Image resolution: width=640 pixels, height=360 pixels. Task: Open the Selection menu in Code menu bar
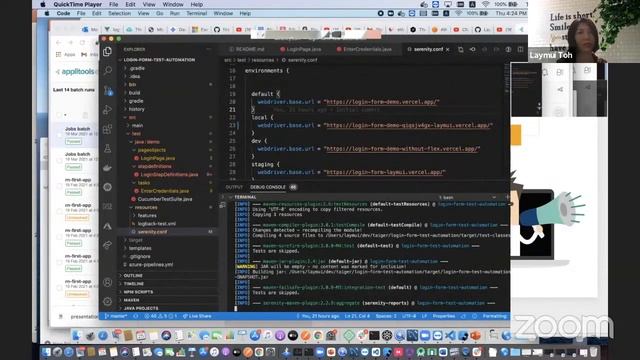(119, 13)
